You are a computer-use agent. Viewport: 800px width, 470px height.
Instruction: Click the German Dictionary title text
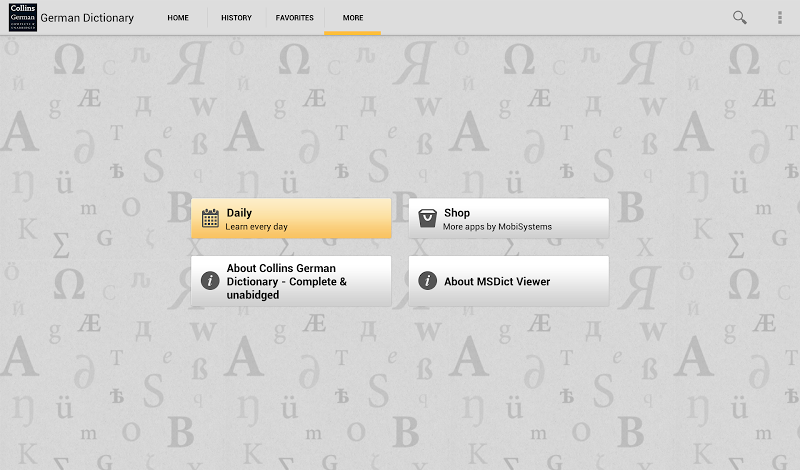click(87, 18)
